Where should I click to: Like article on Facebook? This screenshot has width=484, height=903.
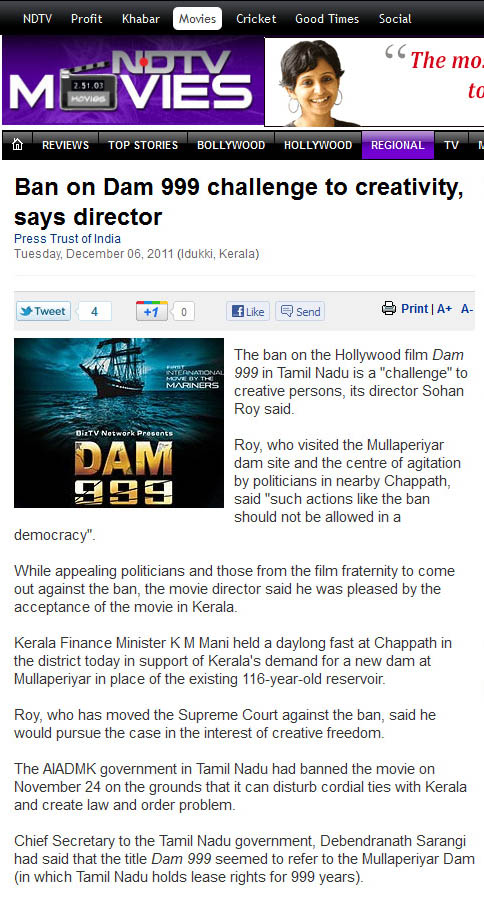(x=248, y=312)
